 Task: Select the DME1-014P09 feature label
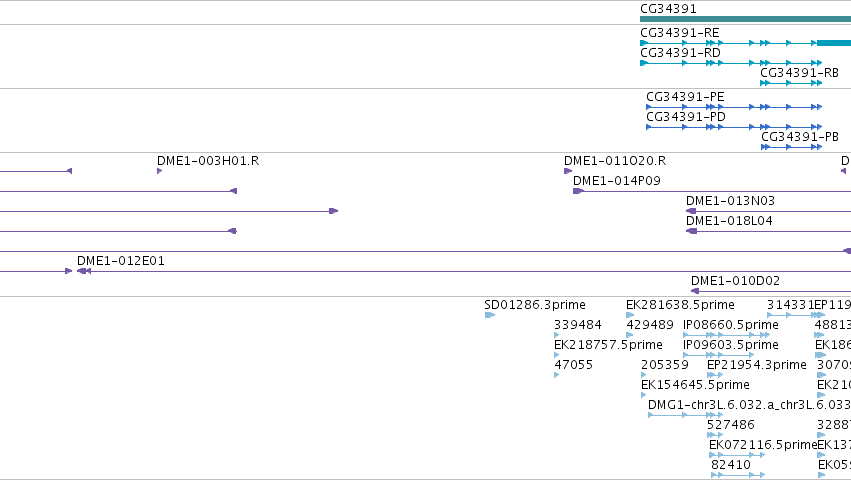coord(617,181)
